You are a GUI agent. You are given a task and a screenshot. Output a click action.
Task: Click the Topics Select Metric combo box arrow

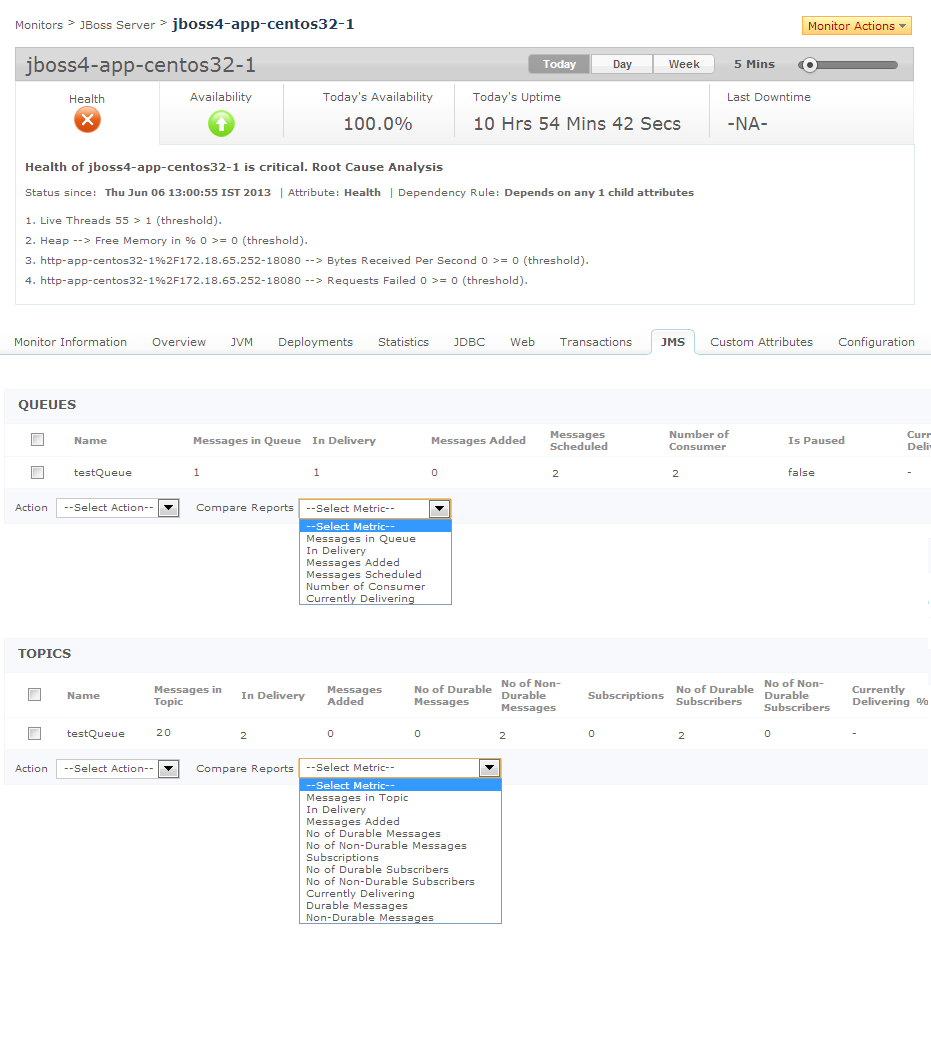(490, 767)
